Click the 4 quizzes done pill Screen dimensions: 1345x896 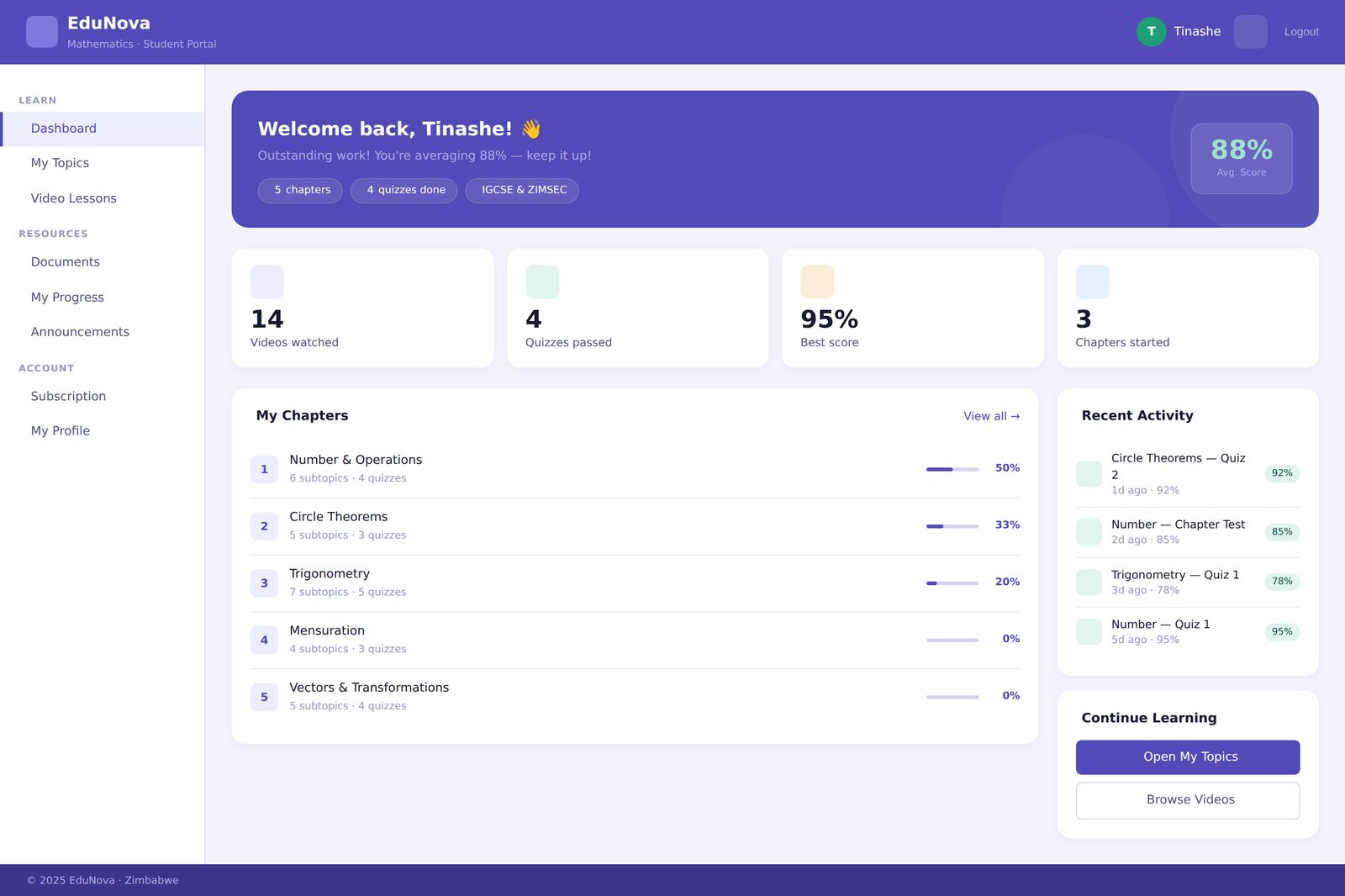pos(403,191)
